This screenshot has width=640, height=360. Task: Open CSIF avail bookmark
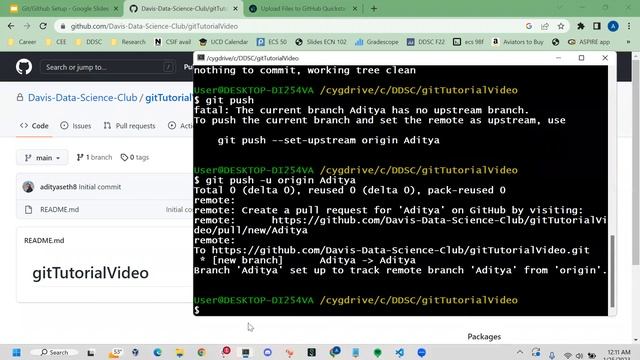click(173, 42)
